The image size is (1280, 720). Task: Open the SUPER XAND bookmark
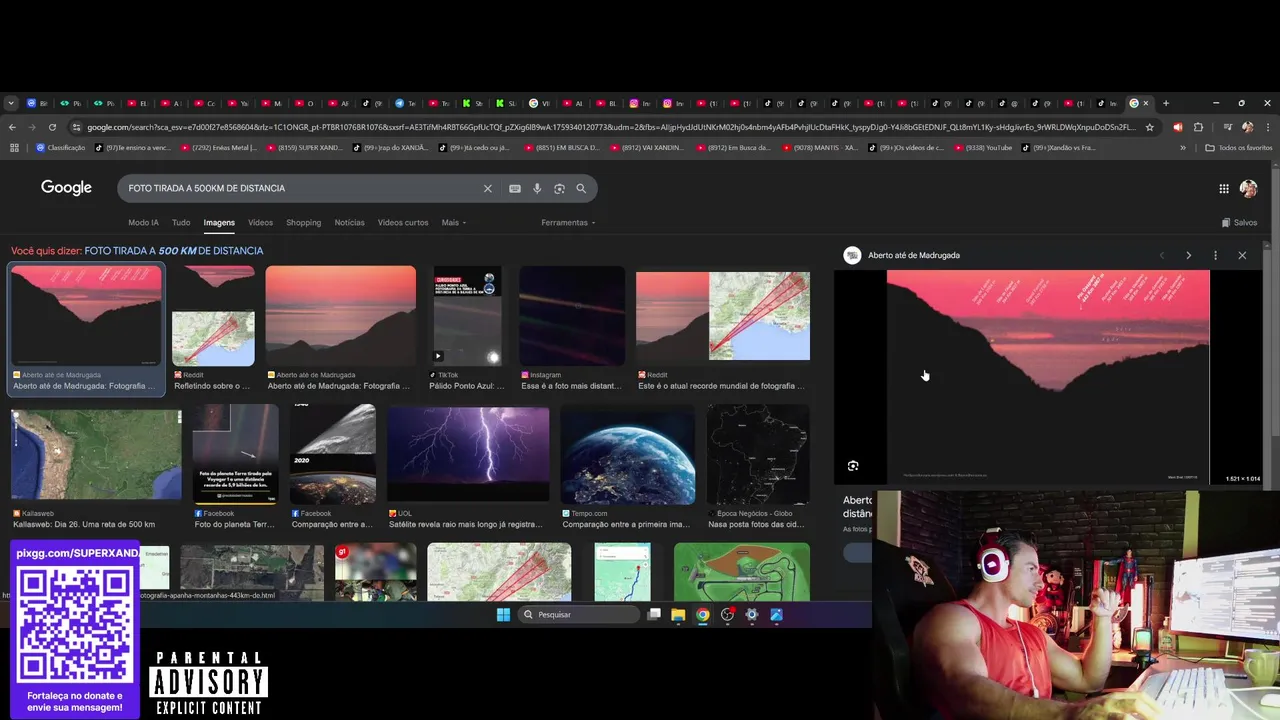click(x=303, y=148)
